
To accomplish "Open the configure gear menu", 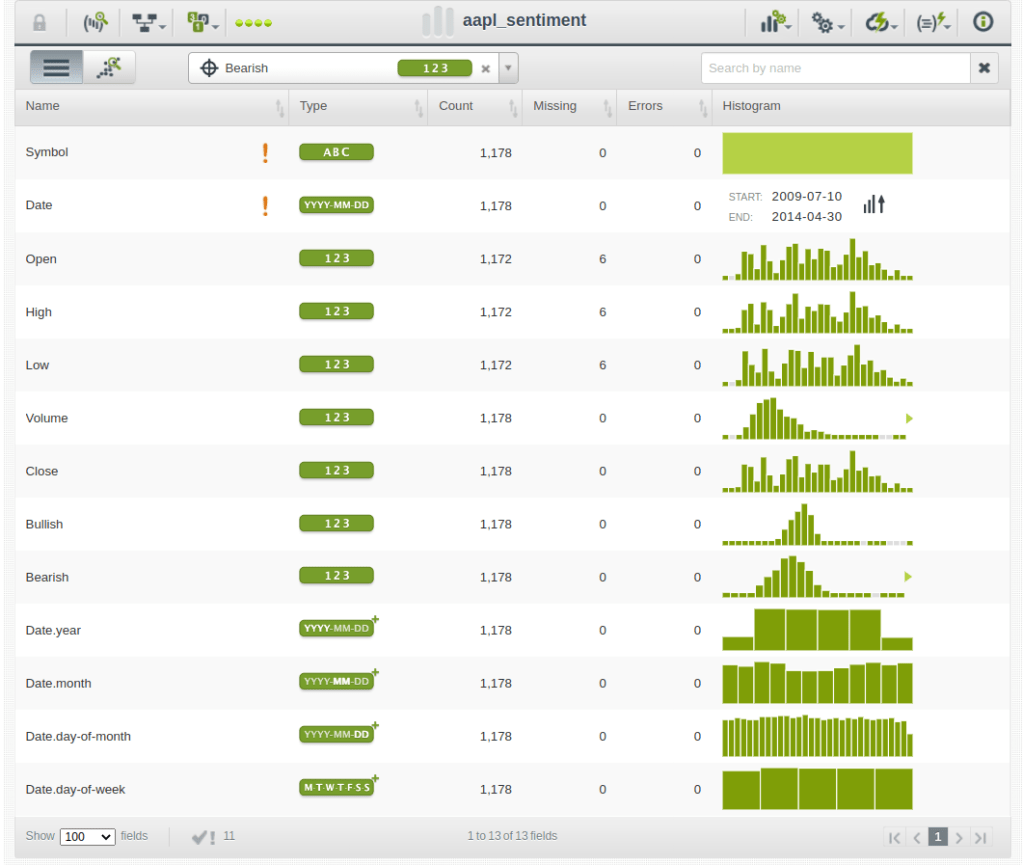I will tap(827, 22).
